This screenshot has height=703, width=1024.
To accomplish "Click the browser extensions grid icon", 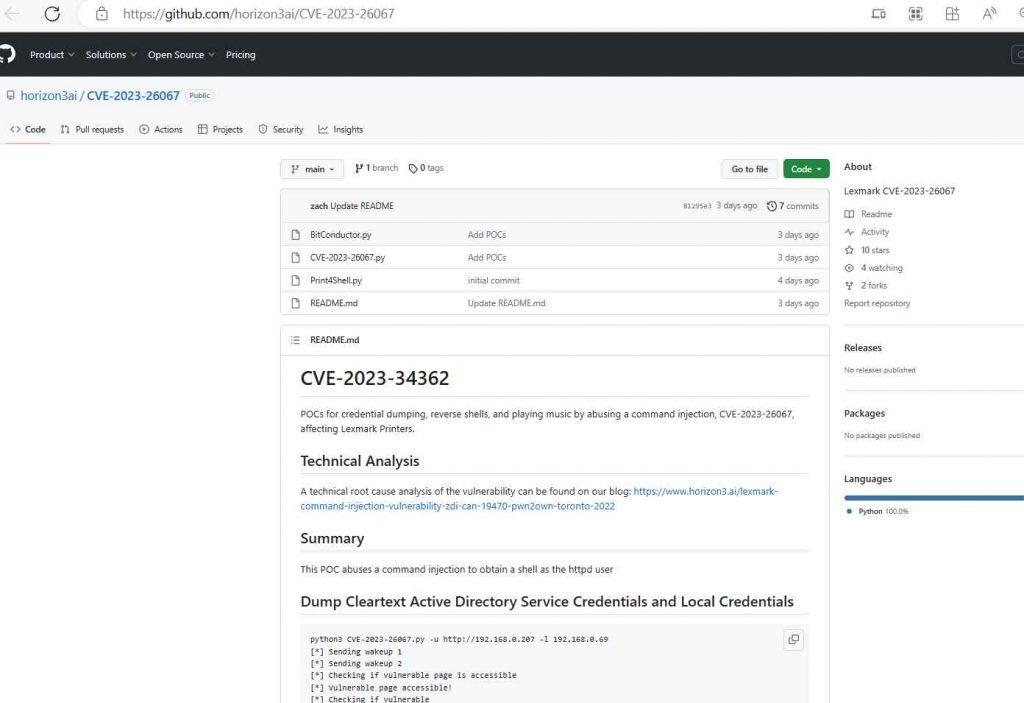I will (916, 14).
